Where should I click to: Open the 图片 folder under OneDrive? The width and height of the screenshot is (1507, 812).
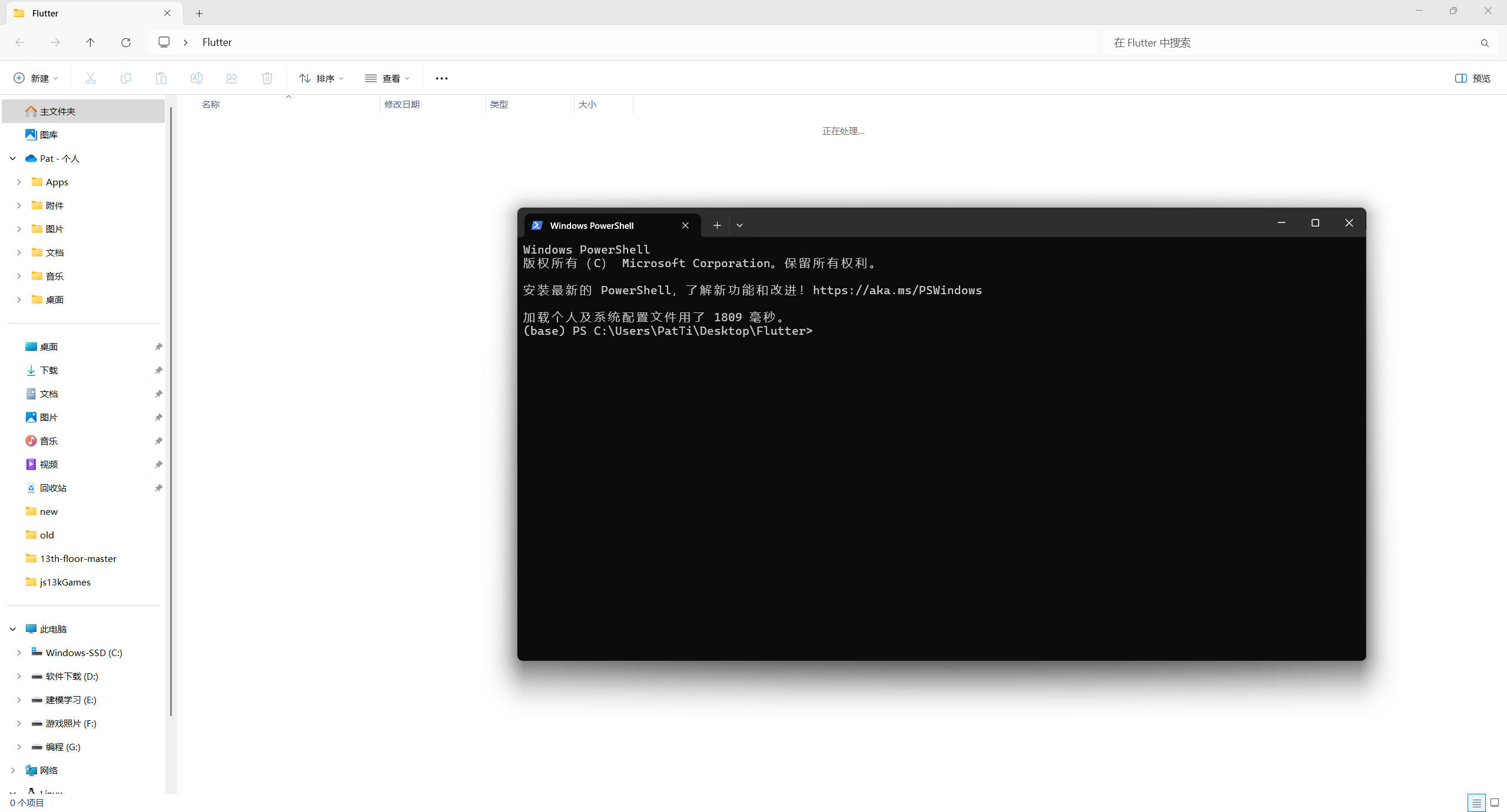(x=55, y=229)
